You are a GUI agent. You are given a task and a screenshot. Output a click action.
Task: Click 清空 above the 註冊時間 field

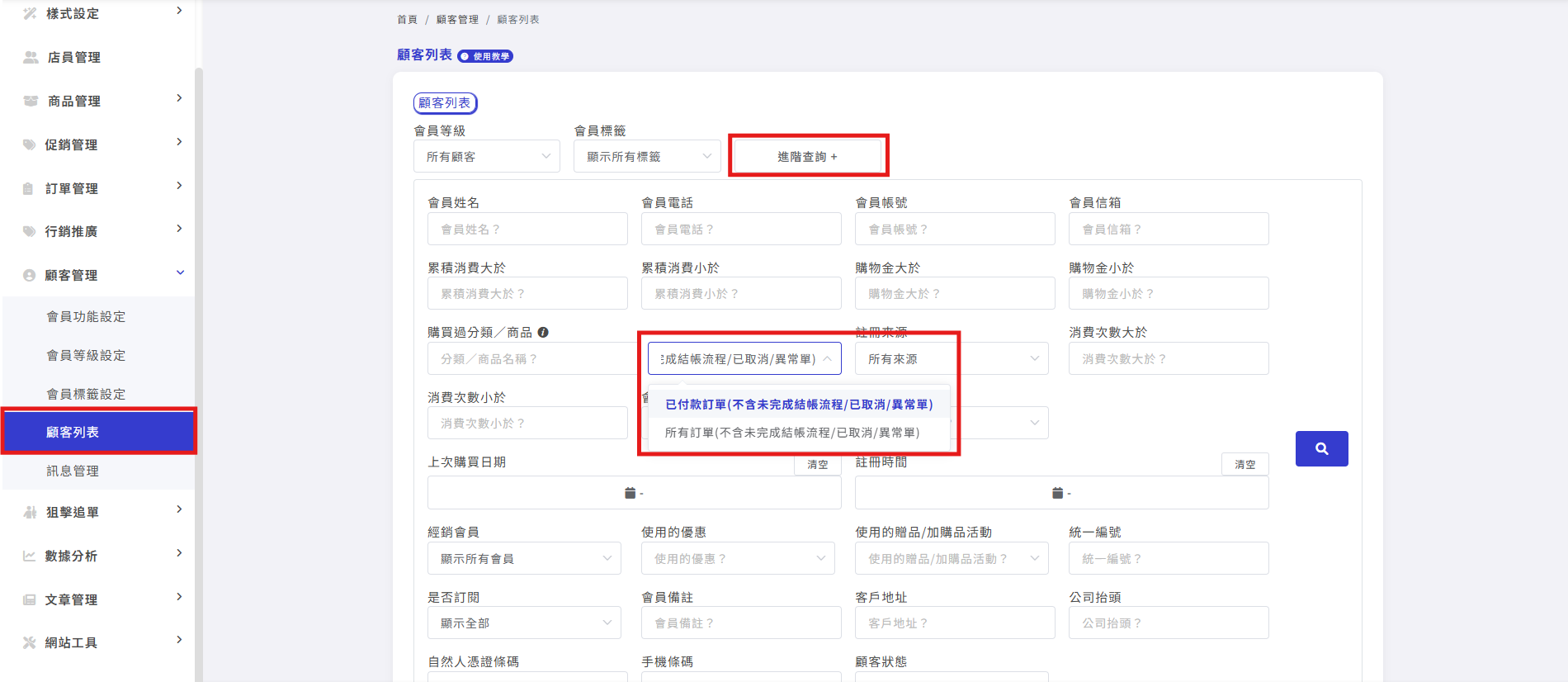pyautogui.click(x=1245, y=465)
